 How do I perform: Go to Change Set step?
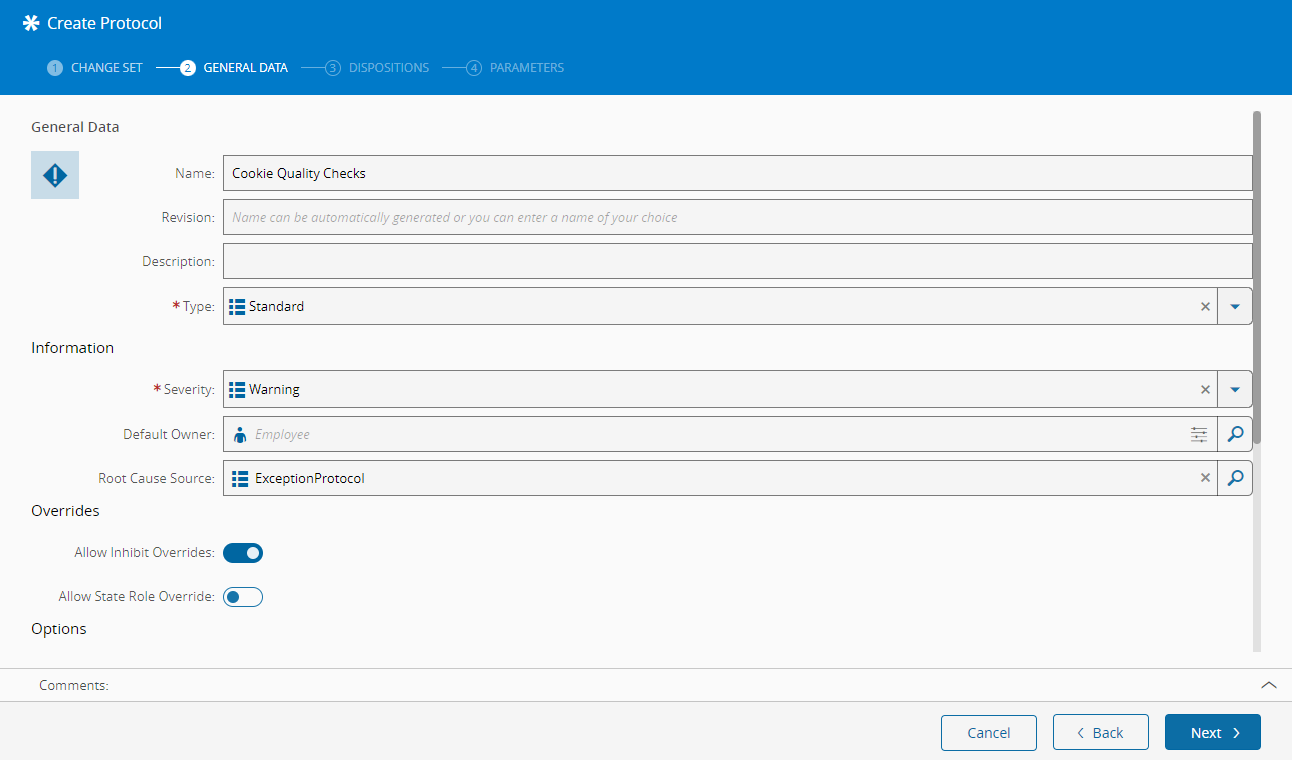[x=96, y=68]
